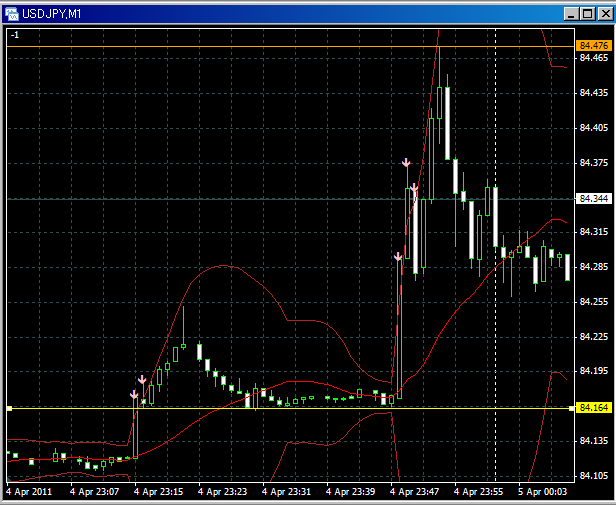Click the -1 label in top-left corner

point(14,35)
